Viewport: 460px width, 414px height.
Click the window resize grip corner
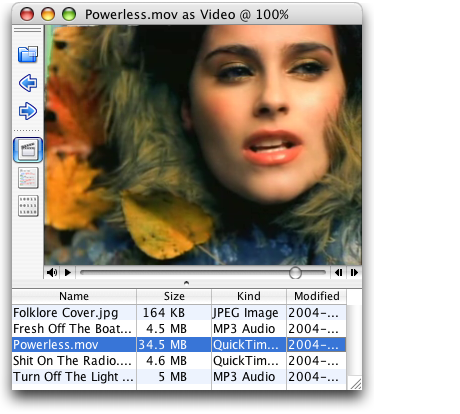point(356,383)
